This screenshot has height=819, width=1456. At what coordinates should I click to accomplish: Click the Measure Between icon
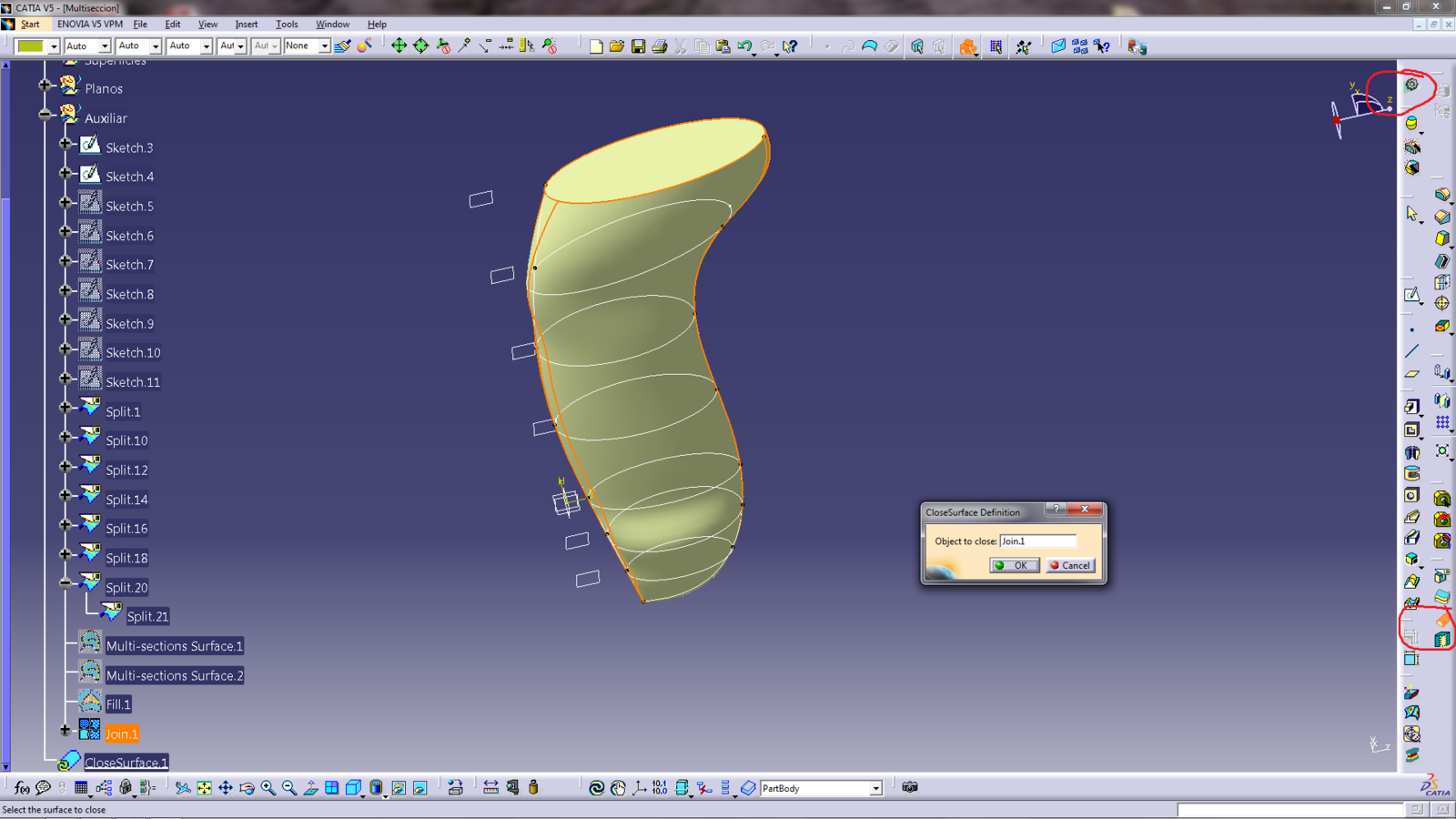pos(490,788)
